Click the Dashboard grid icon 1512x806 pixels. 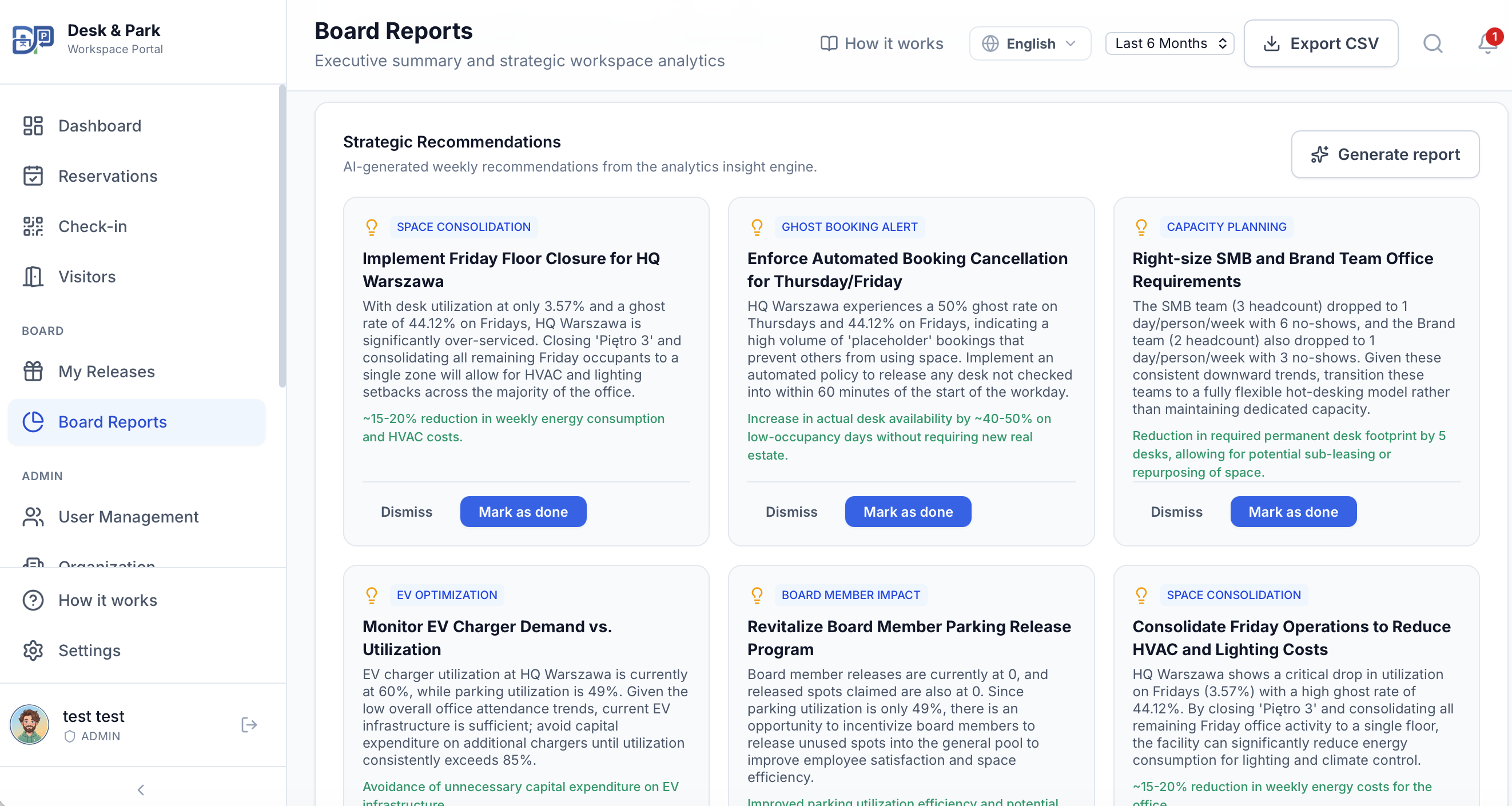(33, 126)
